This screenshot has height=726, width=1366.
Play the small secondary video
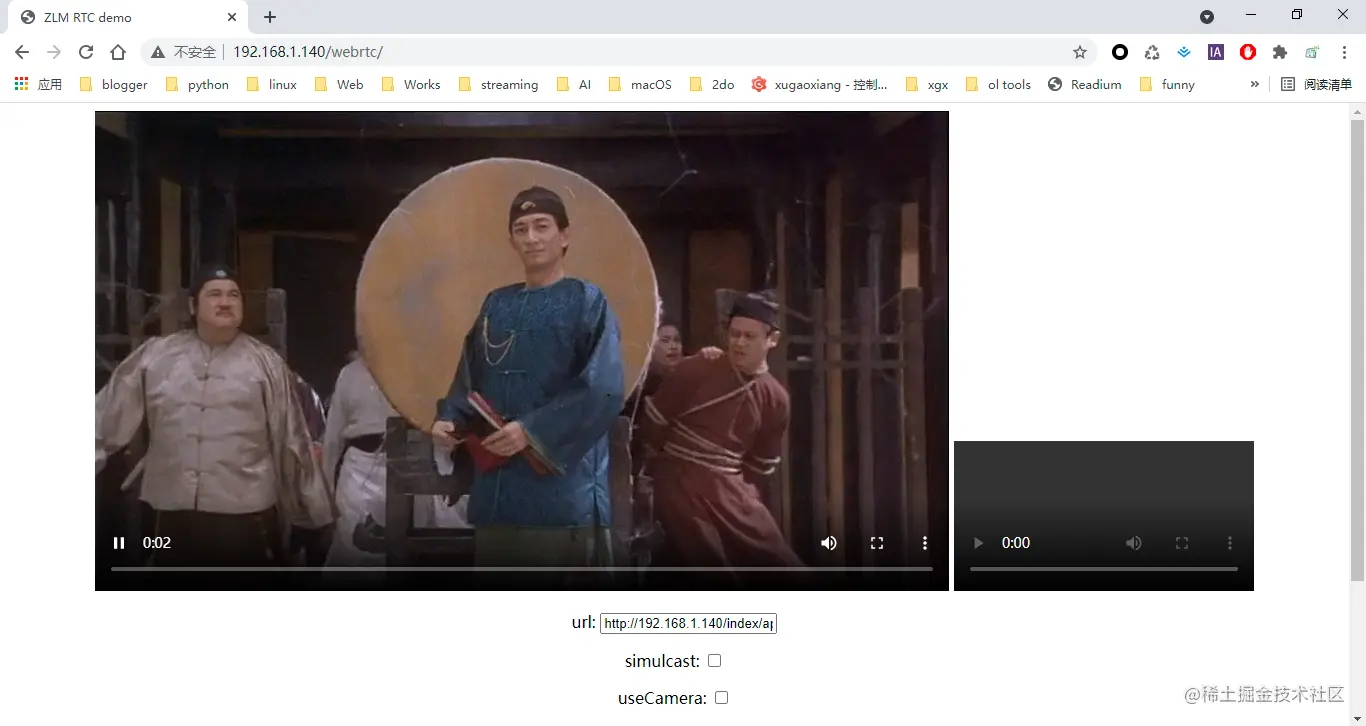pos(978,543)
